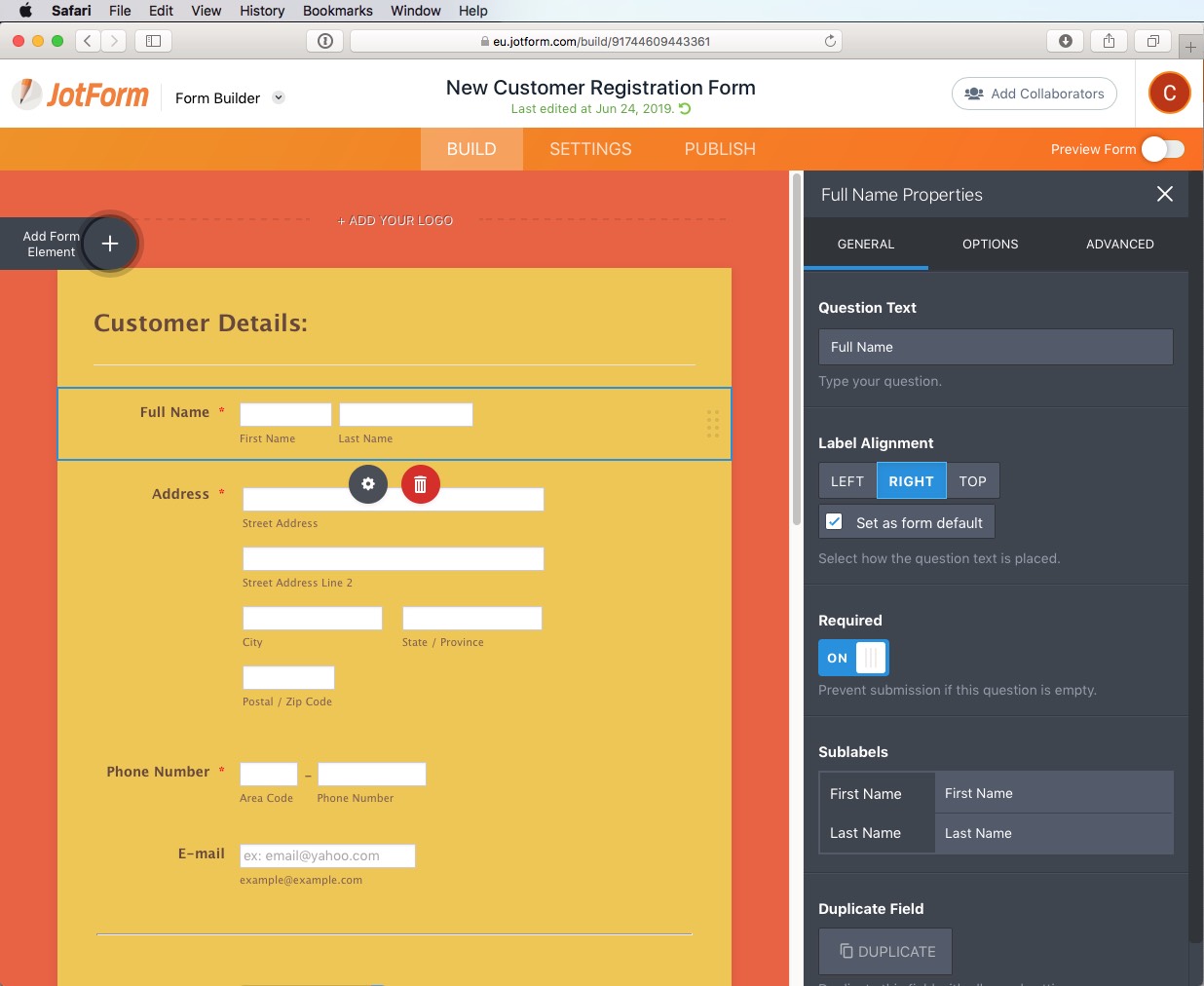This screenshot has height=986, width=1204.
Task: Delete field with red trash icon
Action: coord(420,484)
